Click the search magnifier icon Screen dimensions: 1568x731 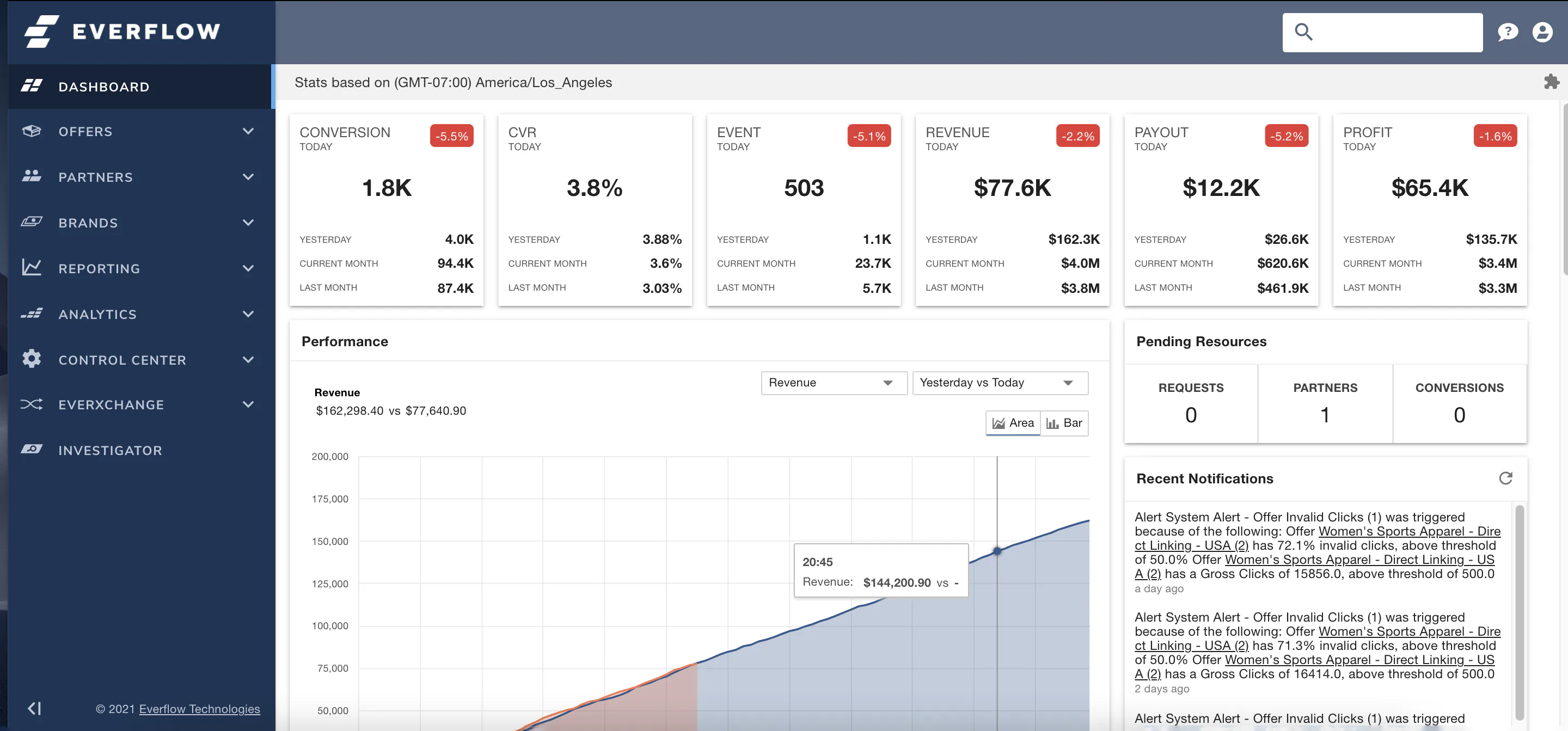[1303, 32]
